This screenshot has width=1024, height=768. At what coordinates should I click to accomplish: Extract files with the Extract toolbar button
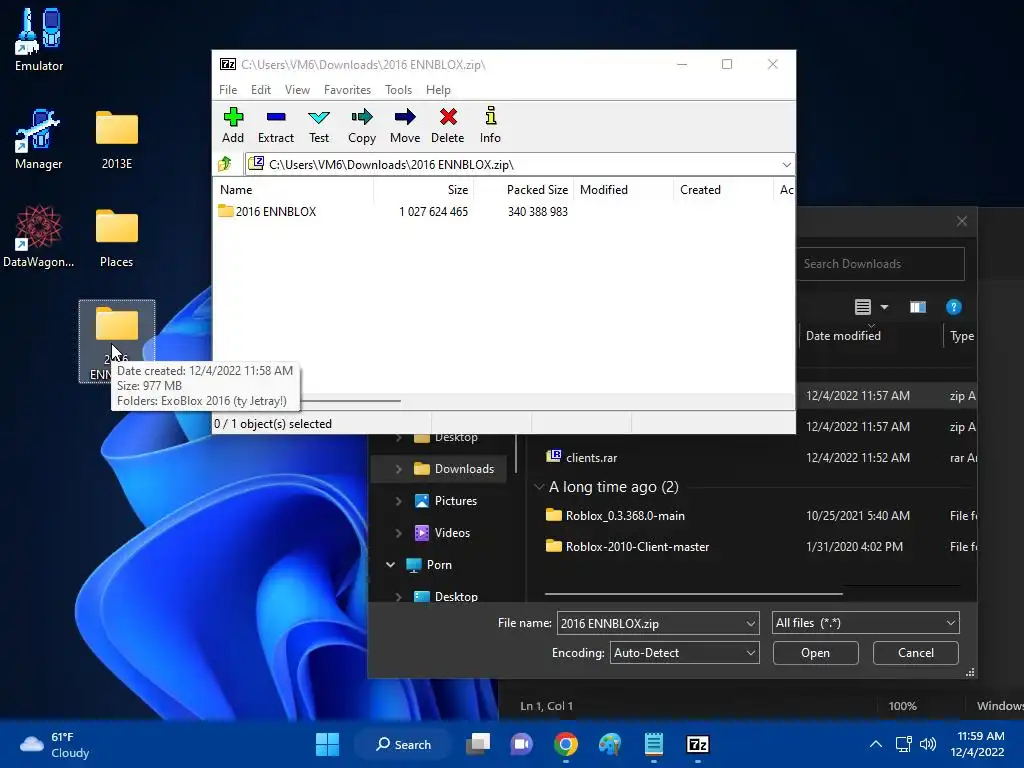click(276, 125)
